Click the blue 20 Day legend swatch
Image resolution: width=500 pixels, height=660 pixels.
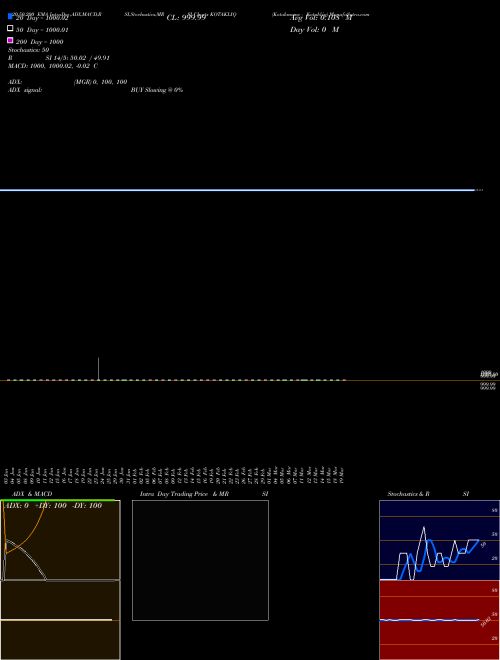[x=10, y=16]
